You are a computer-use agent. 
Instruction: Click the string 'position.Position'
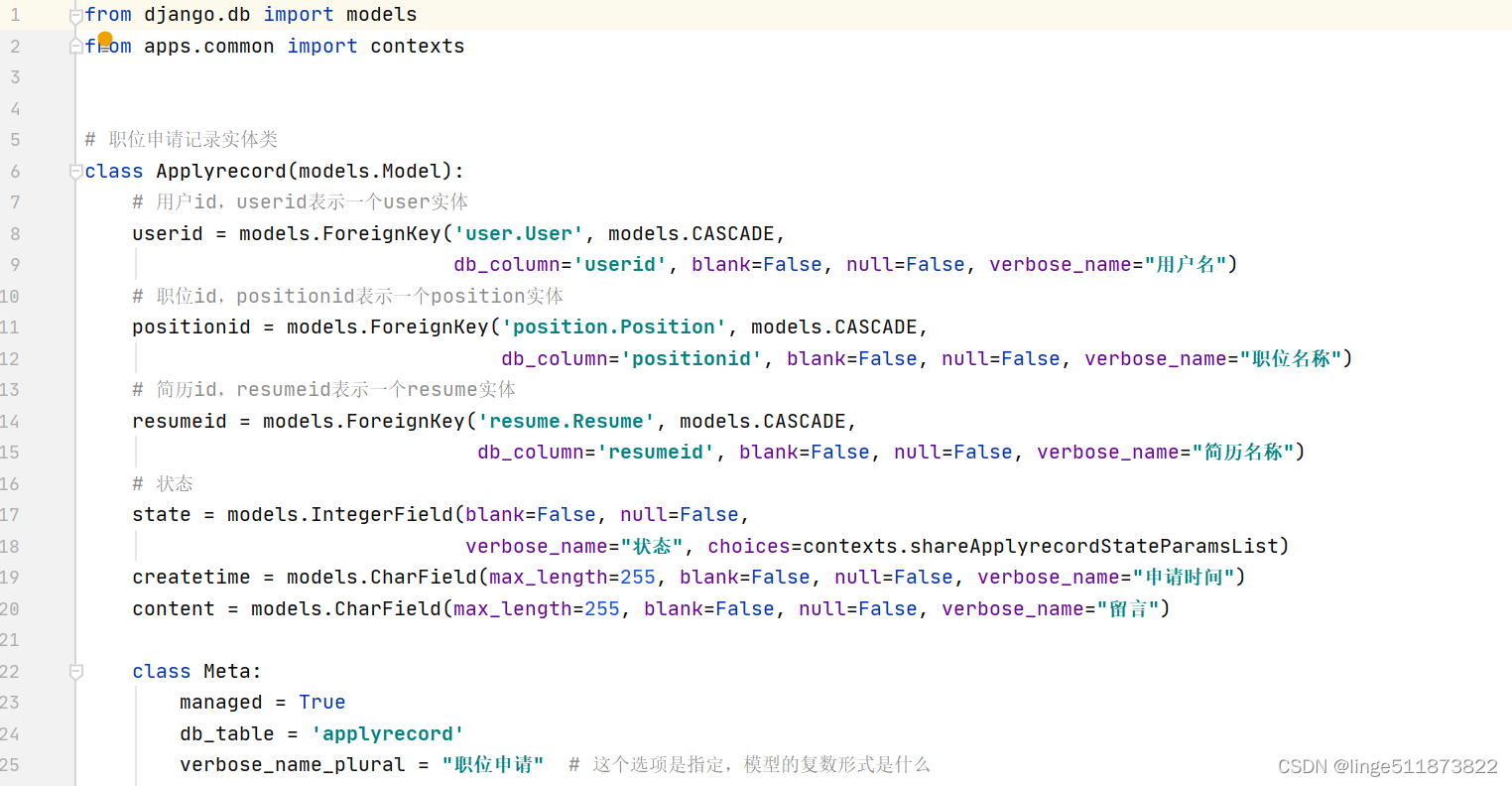[614, 327]
